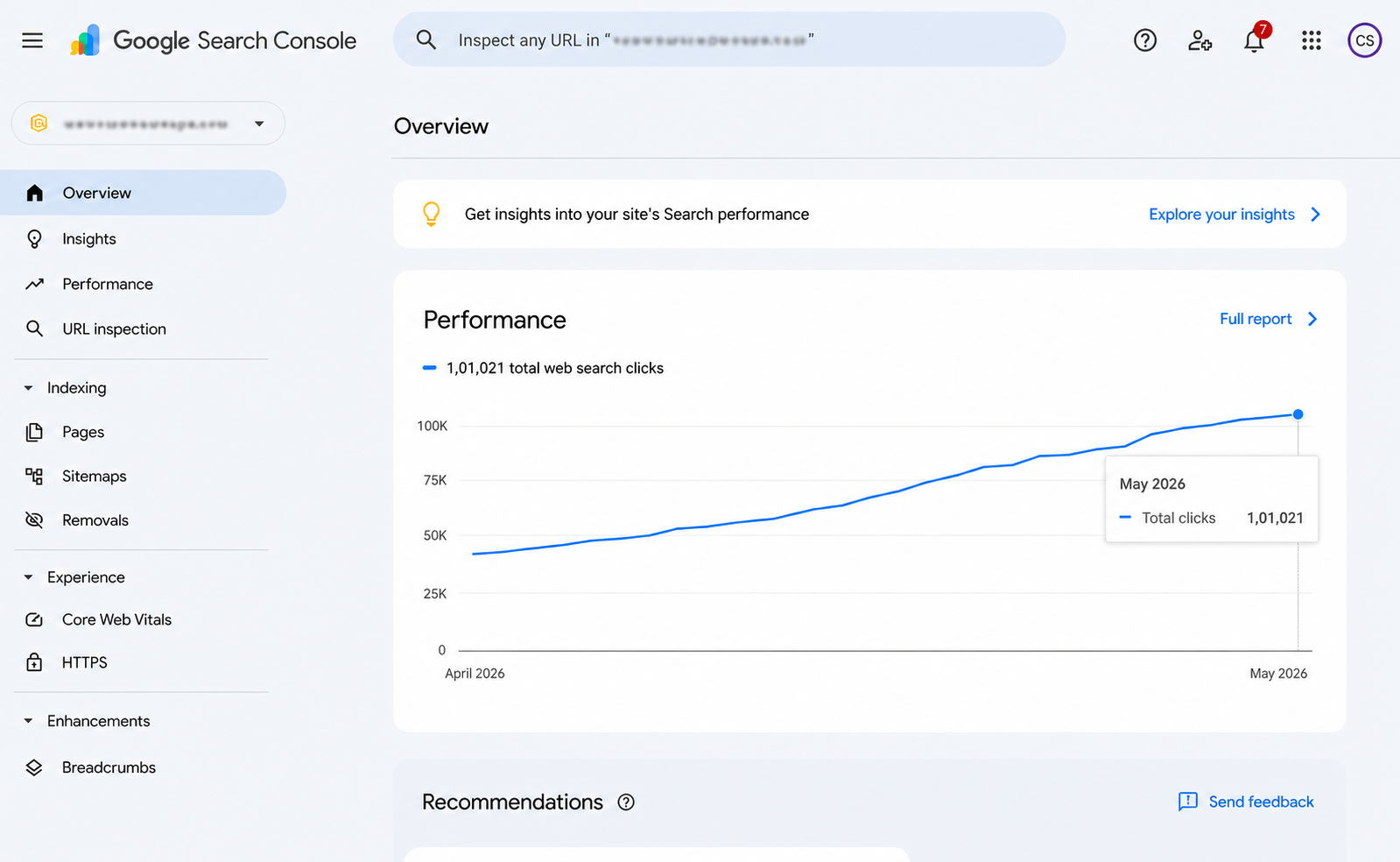Collapse the Enhancements section
The image size is (1400, 862).
[28, 721]
